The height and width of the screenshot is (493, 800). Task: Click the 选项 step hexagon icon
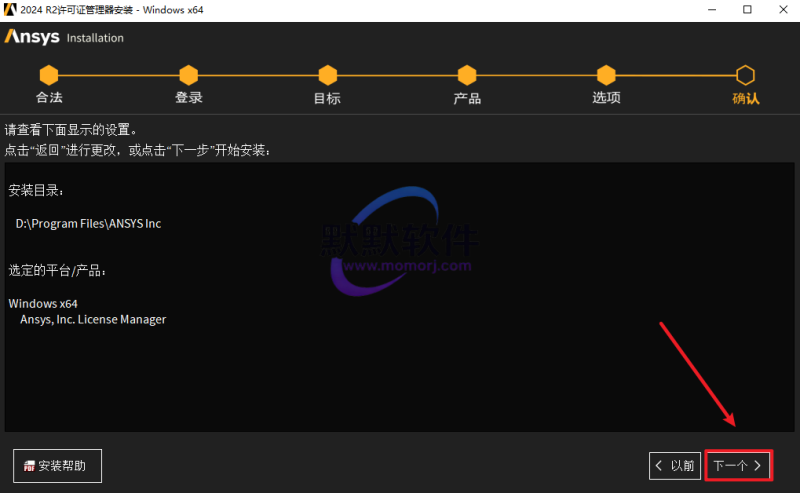click(606, 75)
